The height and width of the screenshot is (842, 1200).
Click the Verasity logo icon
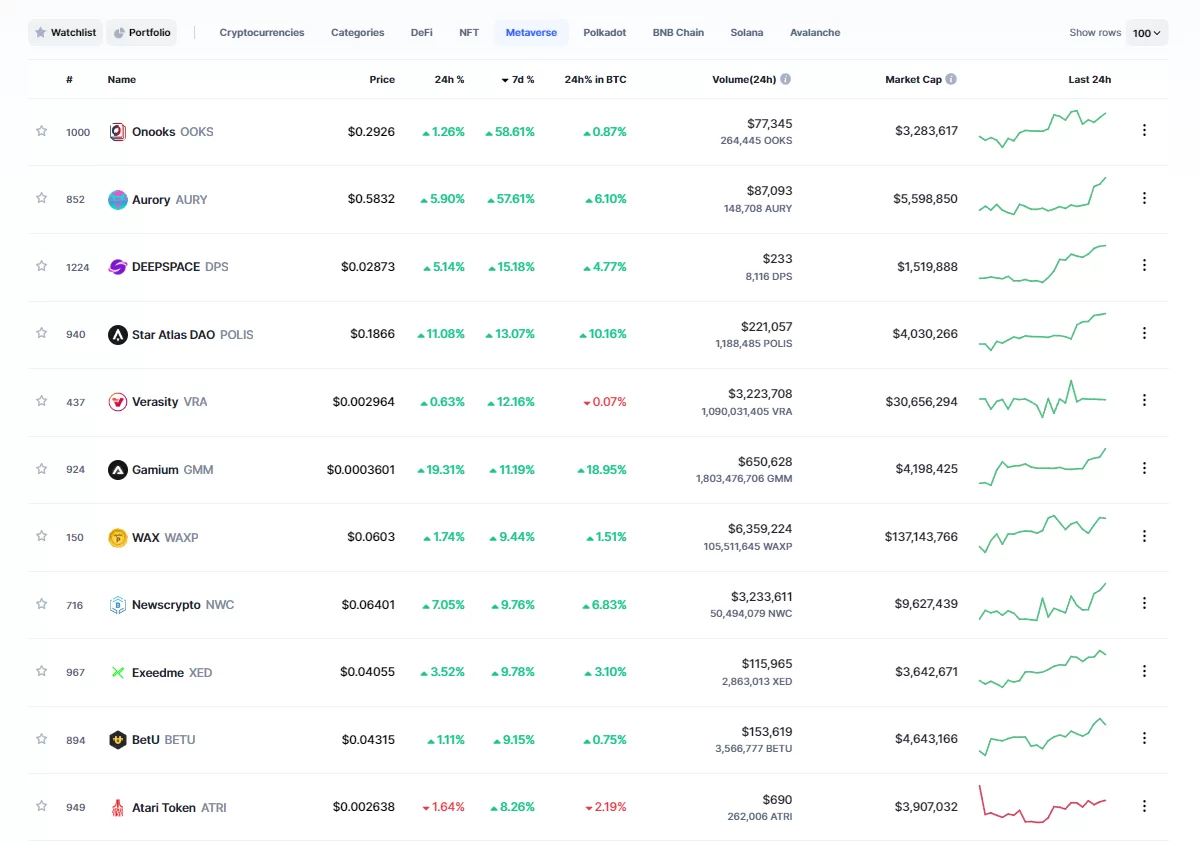click(117, 402)
